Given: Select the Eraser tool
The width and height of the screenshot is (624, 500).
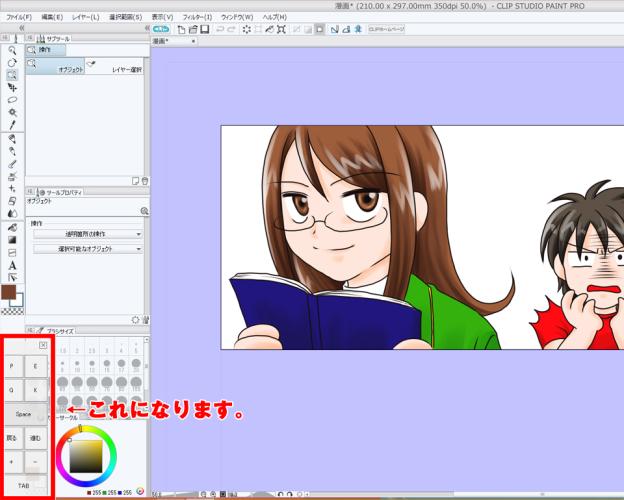Looking at the screenshot, I should tap(12, 201).
